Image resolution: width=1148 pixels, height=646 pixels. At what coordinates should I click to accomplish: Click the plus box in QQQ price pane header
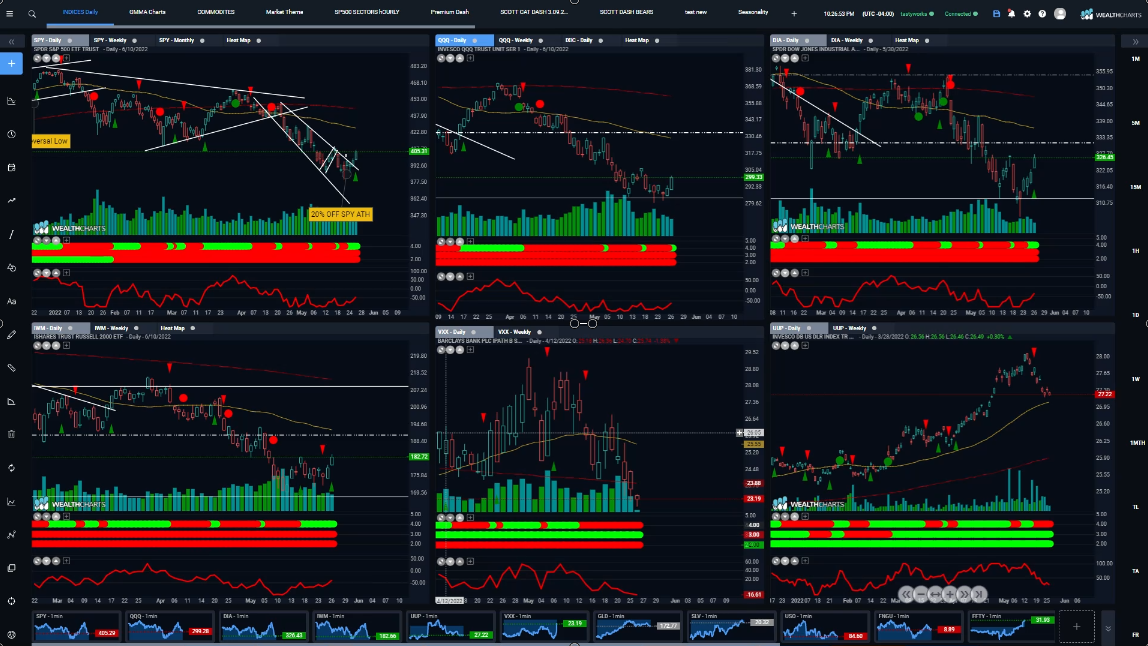[x=470, y=58]
